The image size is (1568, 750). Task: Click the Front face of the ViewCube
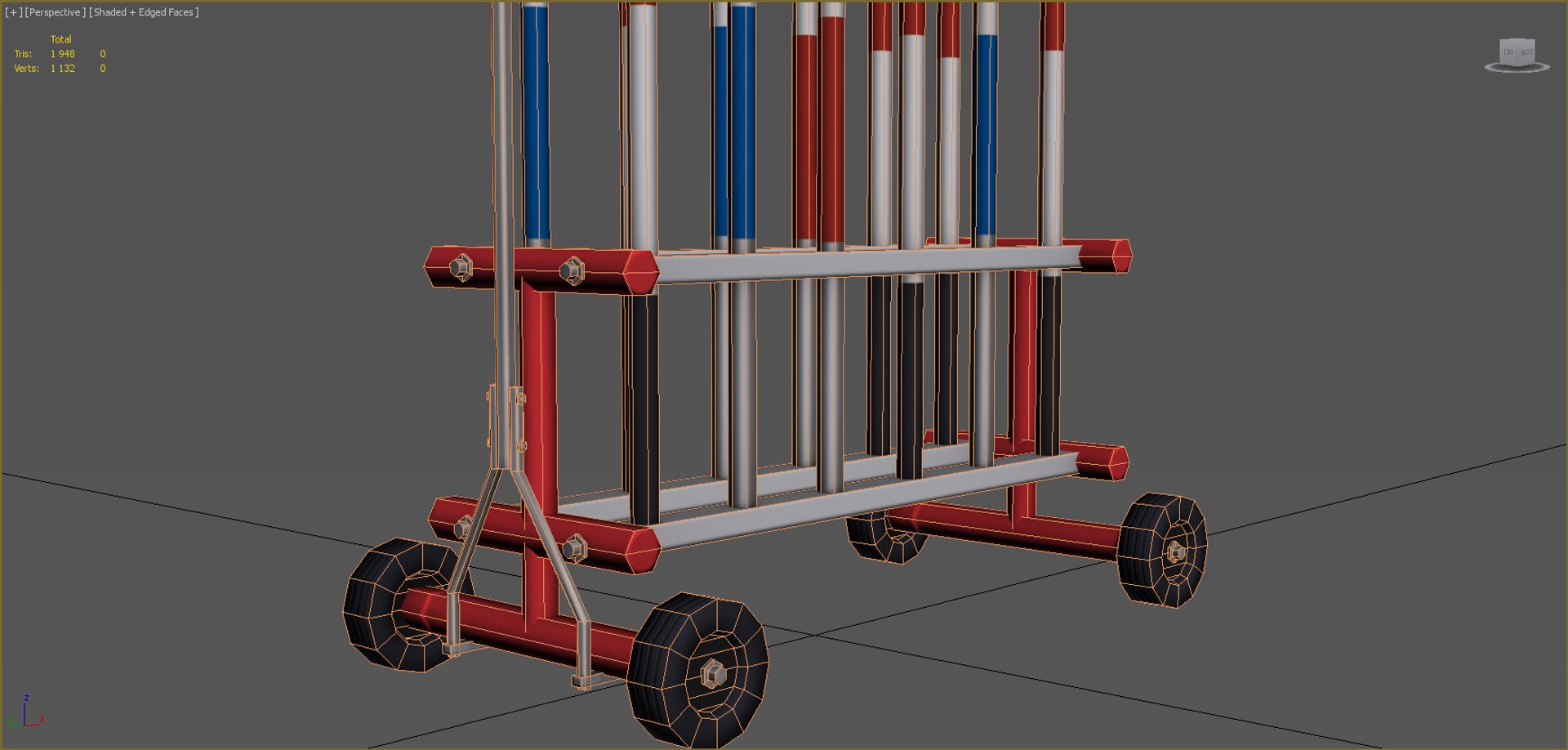coord(1526,51)
